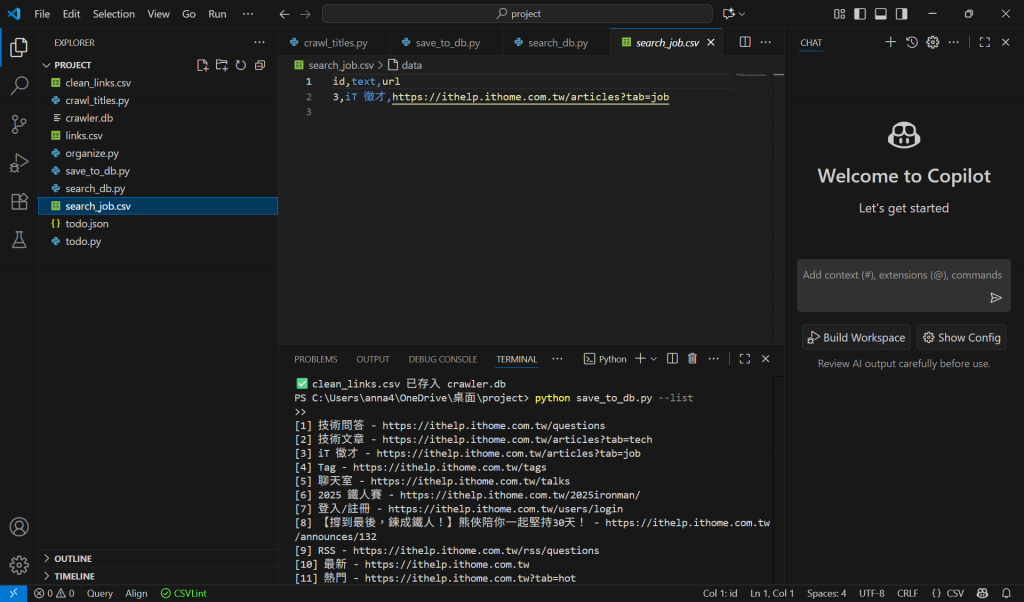Open the Testing flask view
The width and height of the screenshot is (1024, 602).
(x=19, y=240)
